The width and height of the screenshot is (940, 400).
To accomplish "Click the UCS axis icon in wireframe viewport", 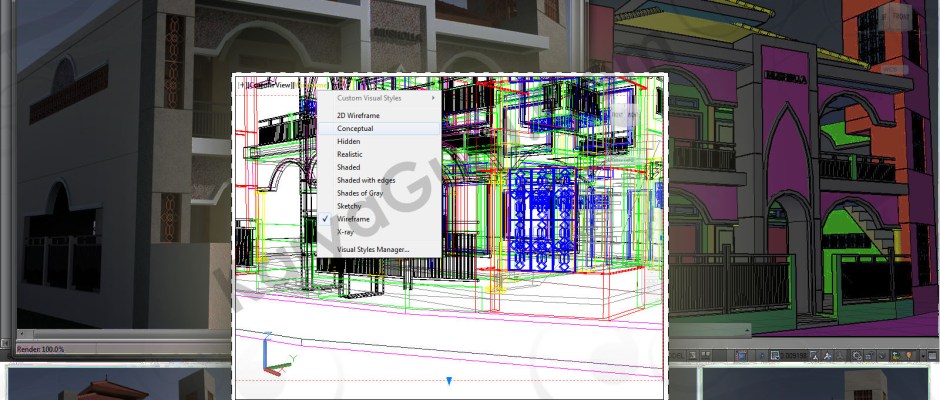I will 278,354.
